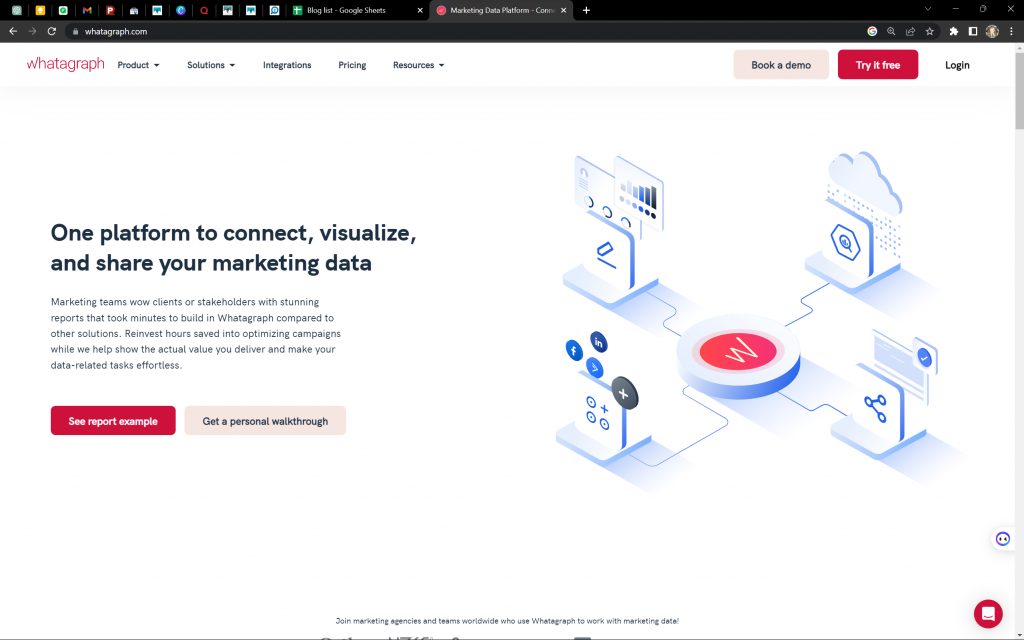Image resolution: width=1024 pixels, height=640 pixels.
Task: Click the Facebook icon in the illustration
Action: 574,351
